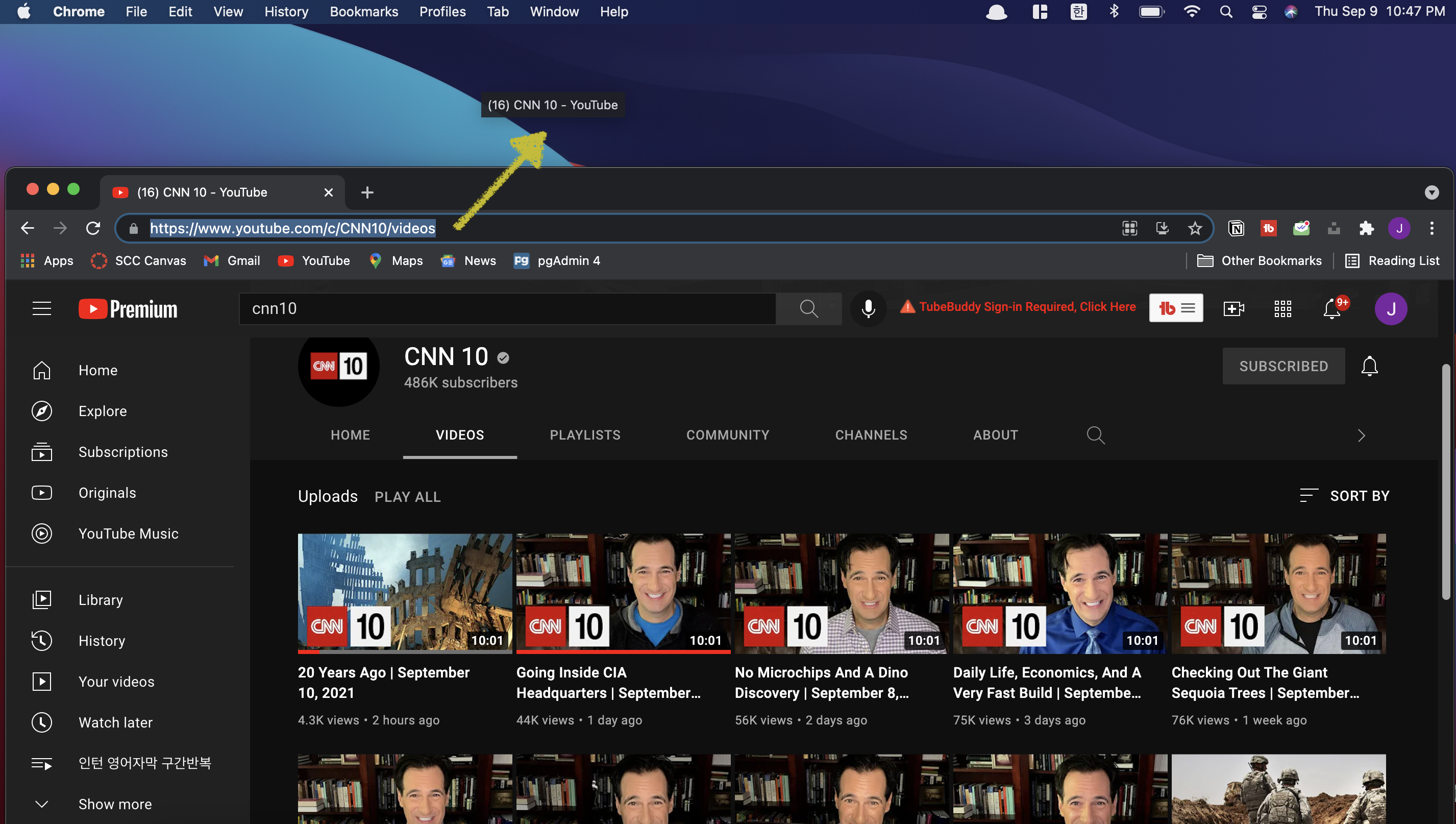
Task: Click the install/download icon in the address bar
Action: point(1163,228)
